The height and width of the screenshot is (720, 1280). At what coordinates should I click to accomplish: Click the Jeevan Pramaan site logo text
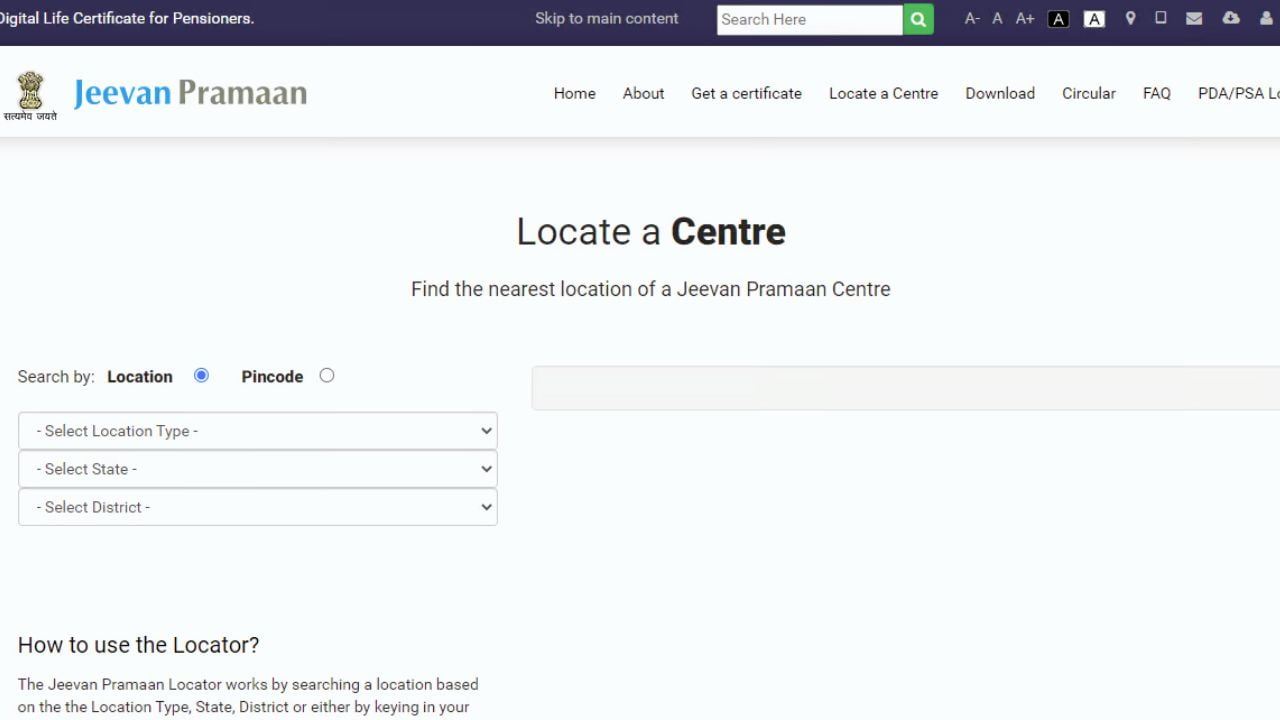point(190,93)
